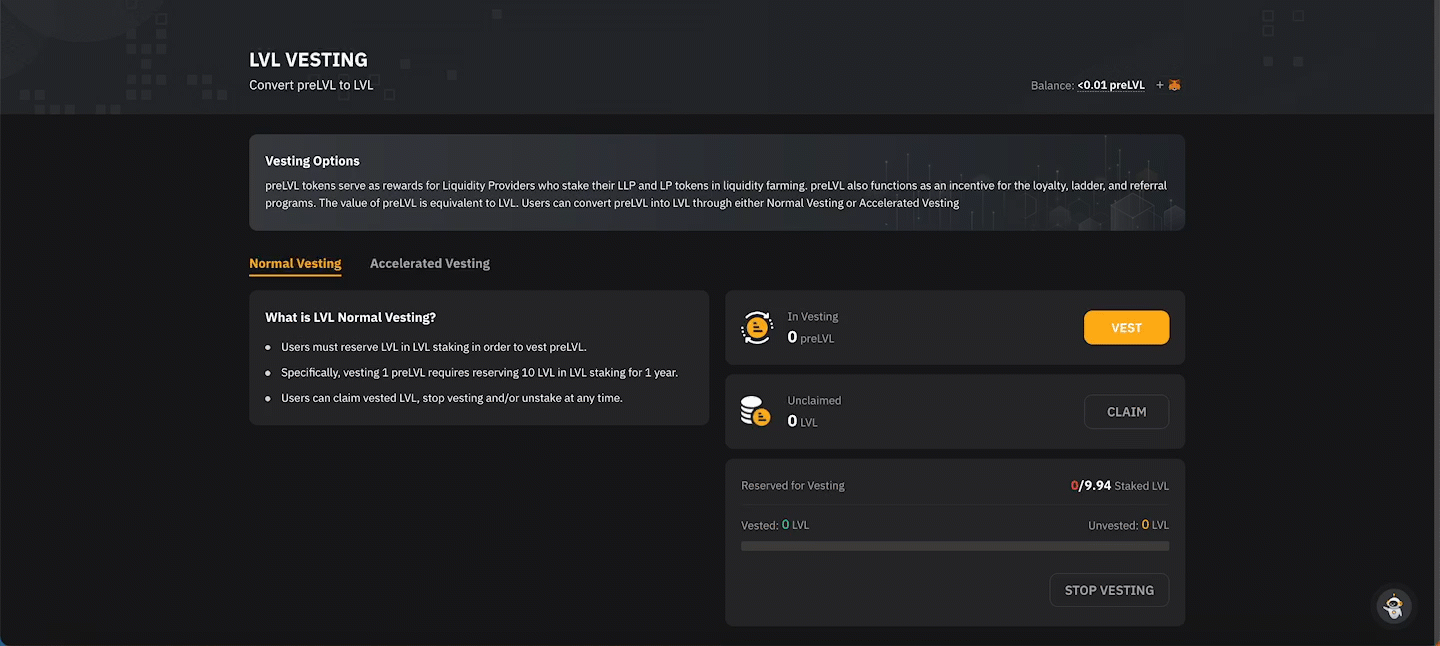
Task: Click the Reserved for Vesting label
Action: [793, 486]
